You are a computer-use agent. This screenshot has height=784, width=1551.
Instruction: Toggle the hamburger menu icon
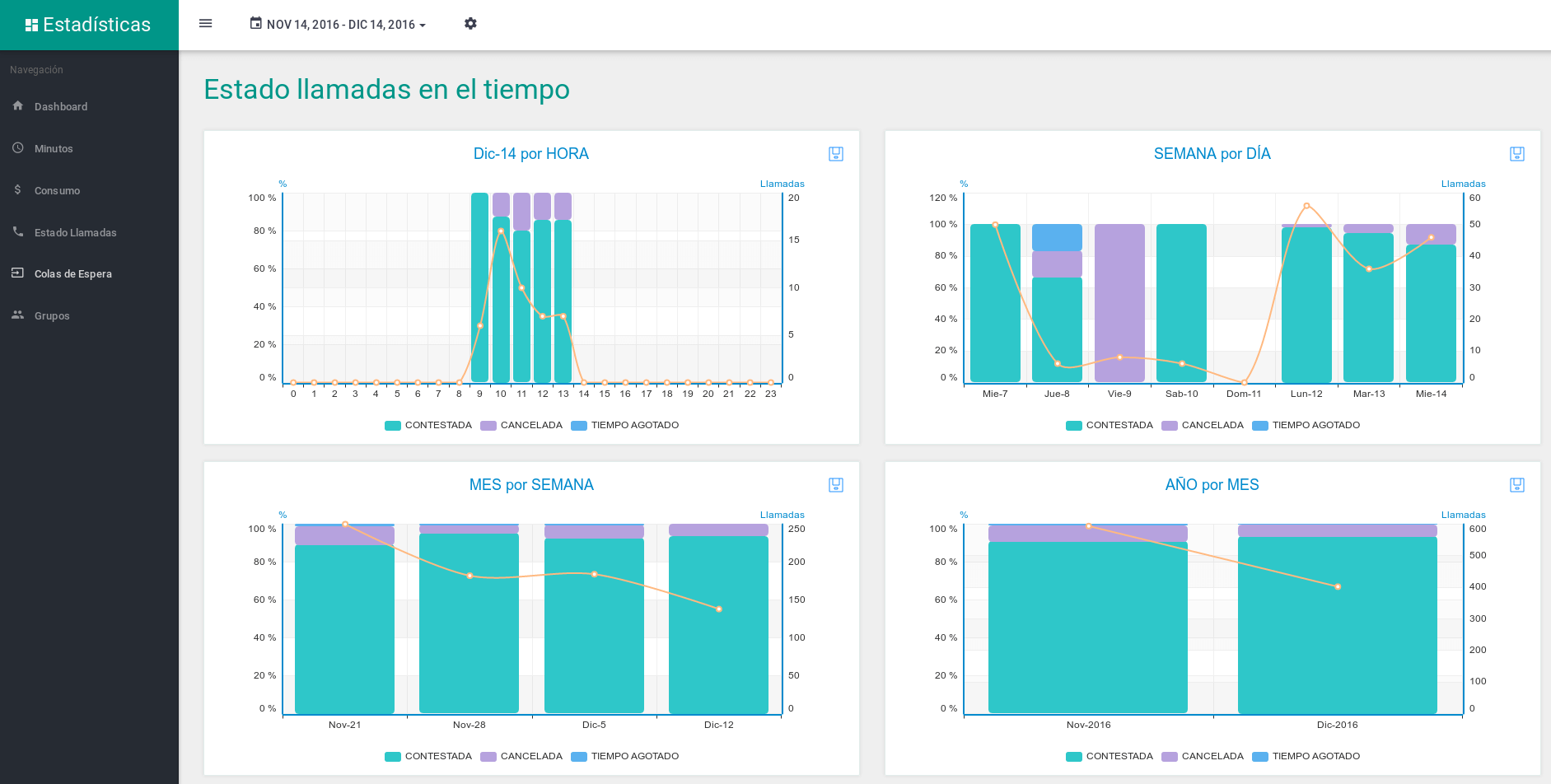pyautogui.click(x=206, y=24)
